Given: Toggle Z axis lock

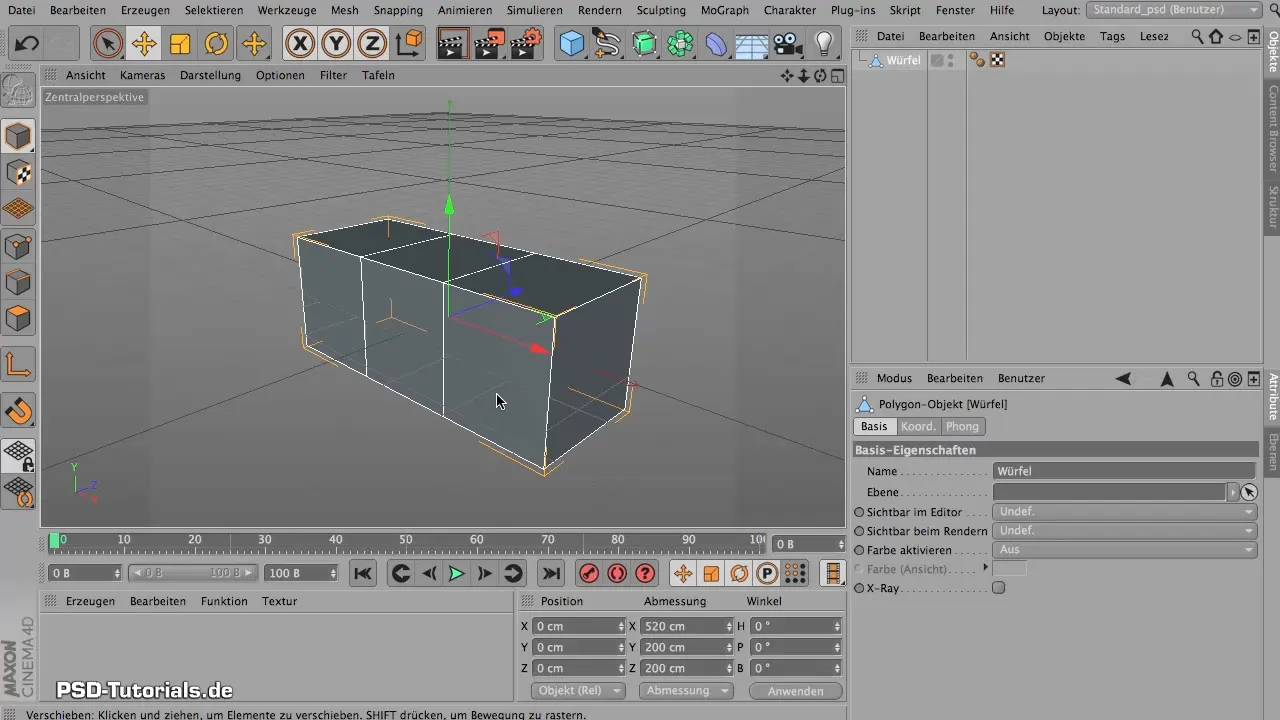Looking at the screenshot, I should (x=372, y=44).
